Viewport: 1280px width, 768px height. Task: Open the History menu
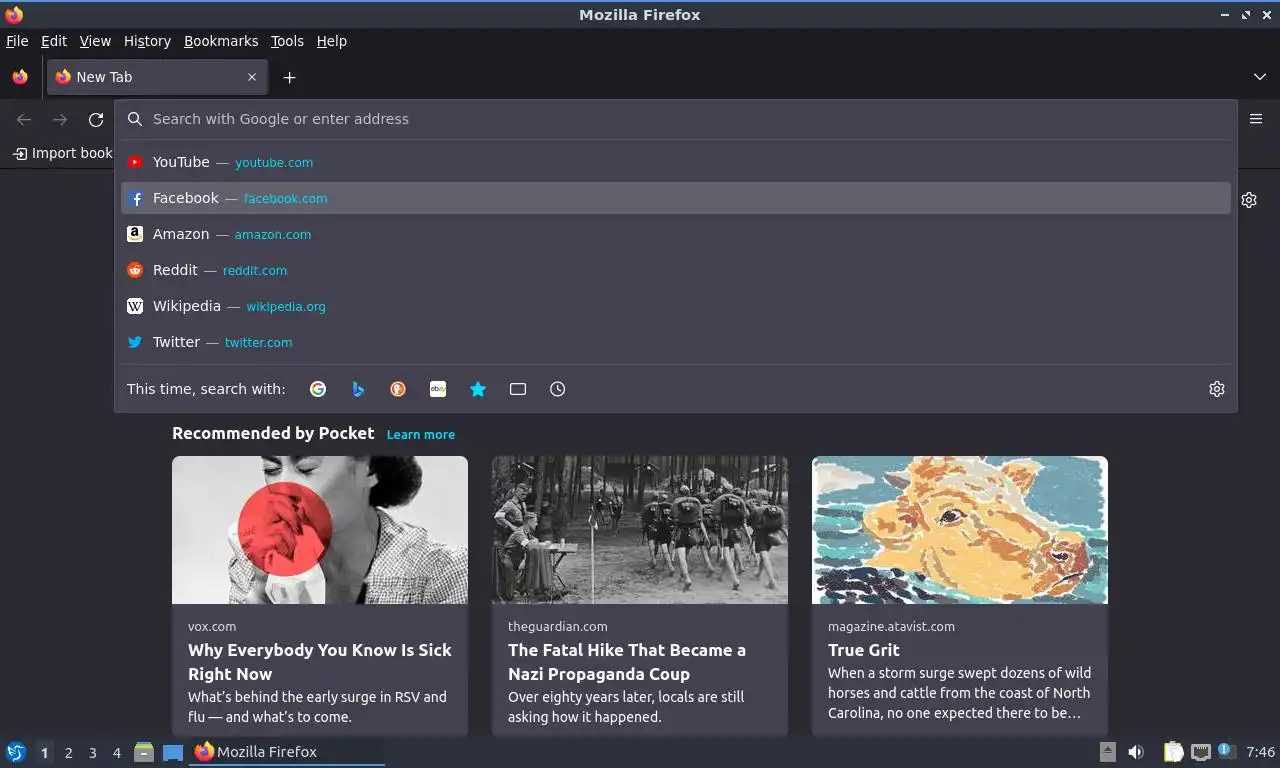(147, 41)
